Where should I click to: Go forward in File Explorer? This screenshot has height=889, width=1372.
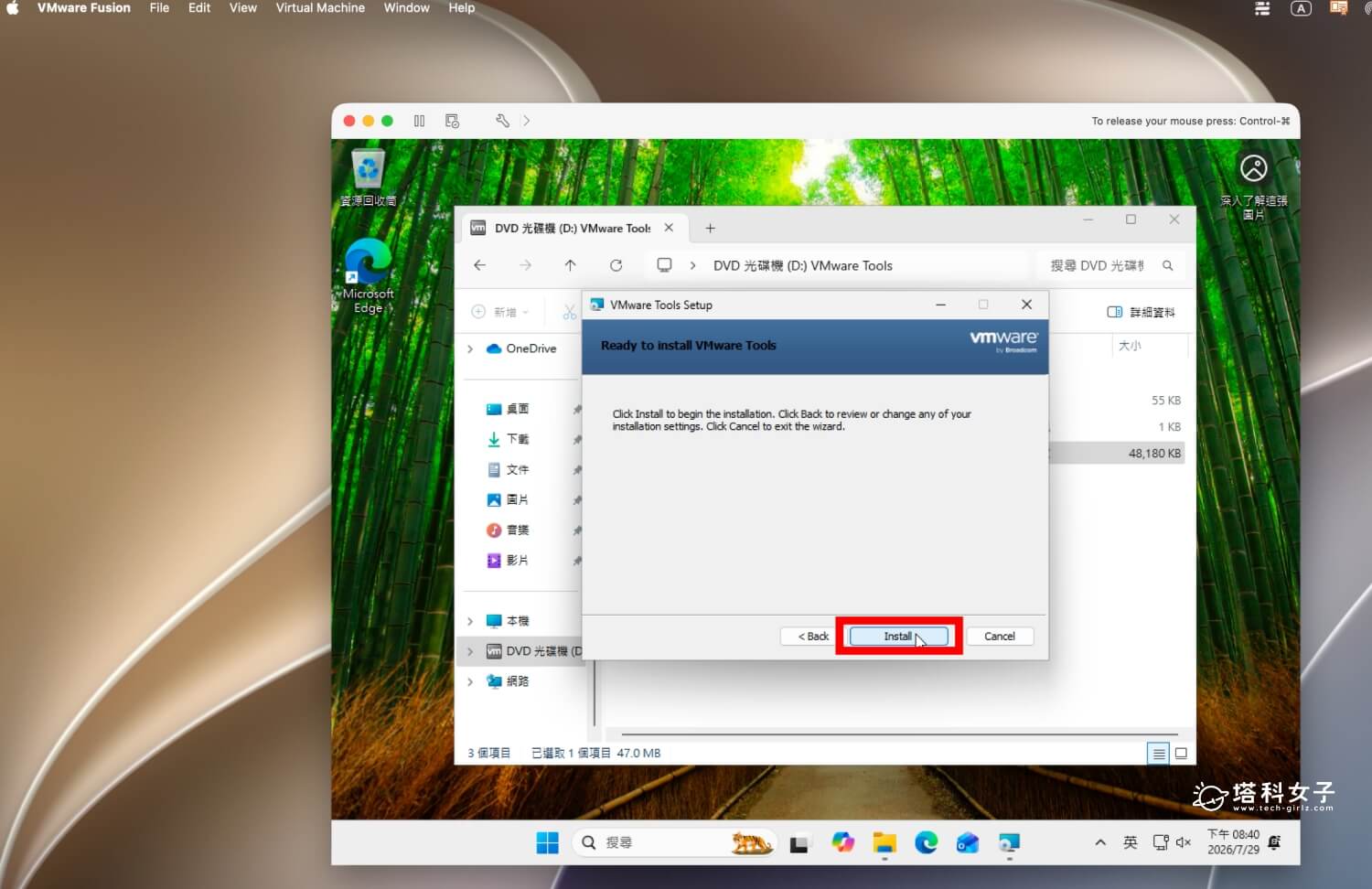525,265
